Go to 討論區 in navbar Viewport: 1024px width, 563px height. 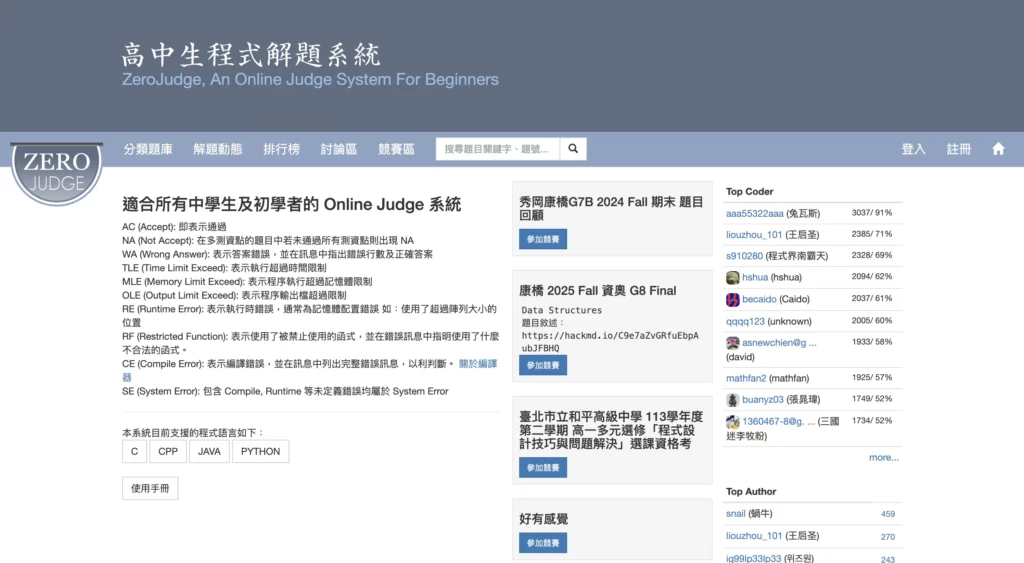click(x=339, y=149)
